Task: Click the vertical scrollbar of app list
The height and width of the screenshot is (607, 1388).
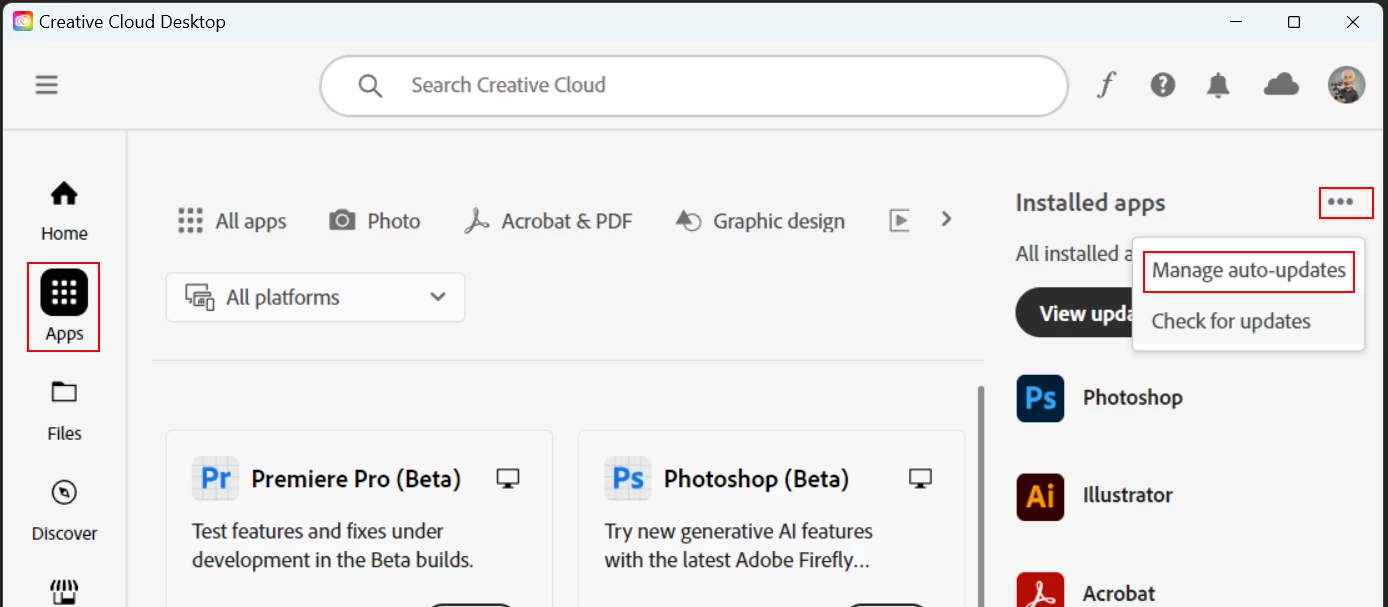Action: tap(980, 496)
